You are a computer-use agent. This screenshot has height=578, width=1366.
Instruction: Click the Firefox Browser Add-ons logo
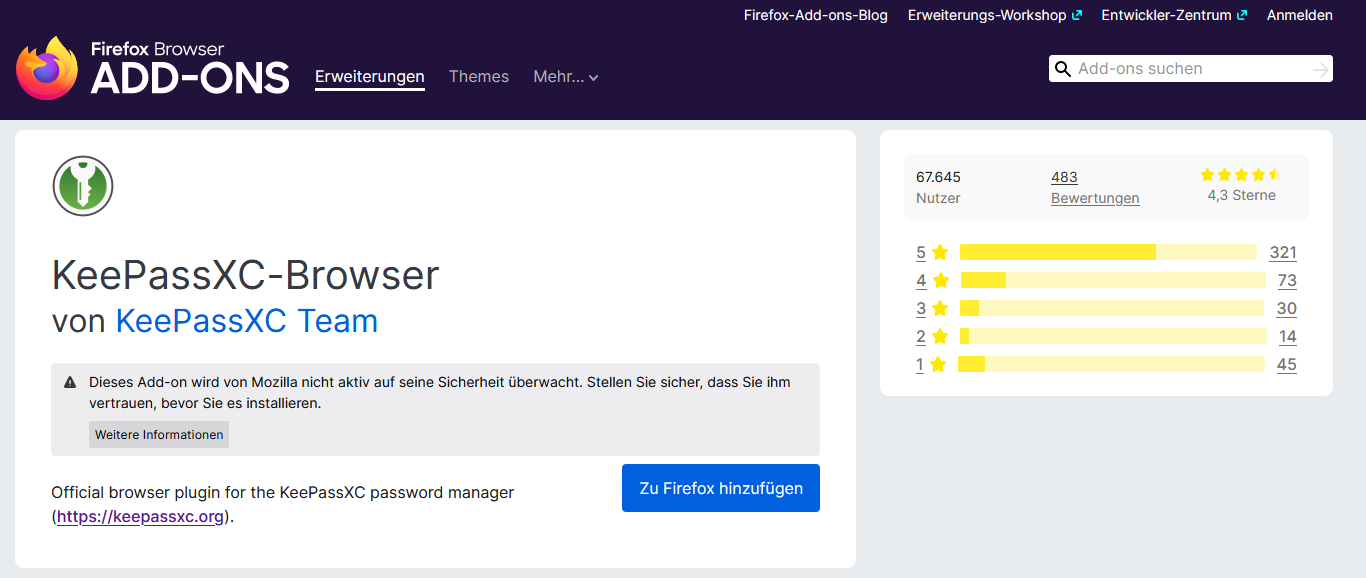click(152, 68)
